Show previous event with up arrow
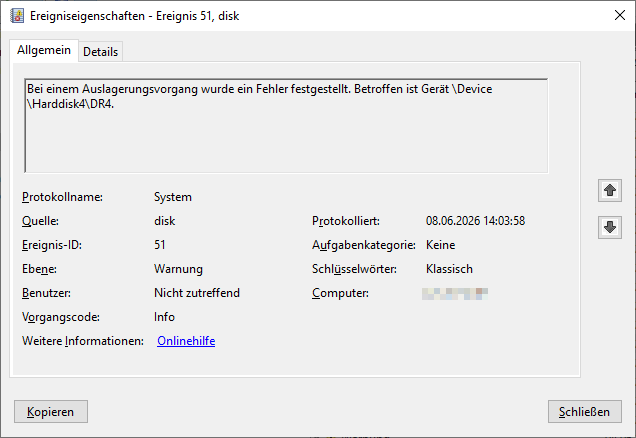This screenshot has height=438, width=636. click(x=610, y=190)
